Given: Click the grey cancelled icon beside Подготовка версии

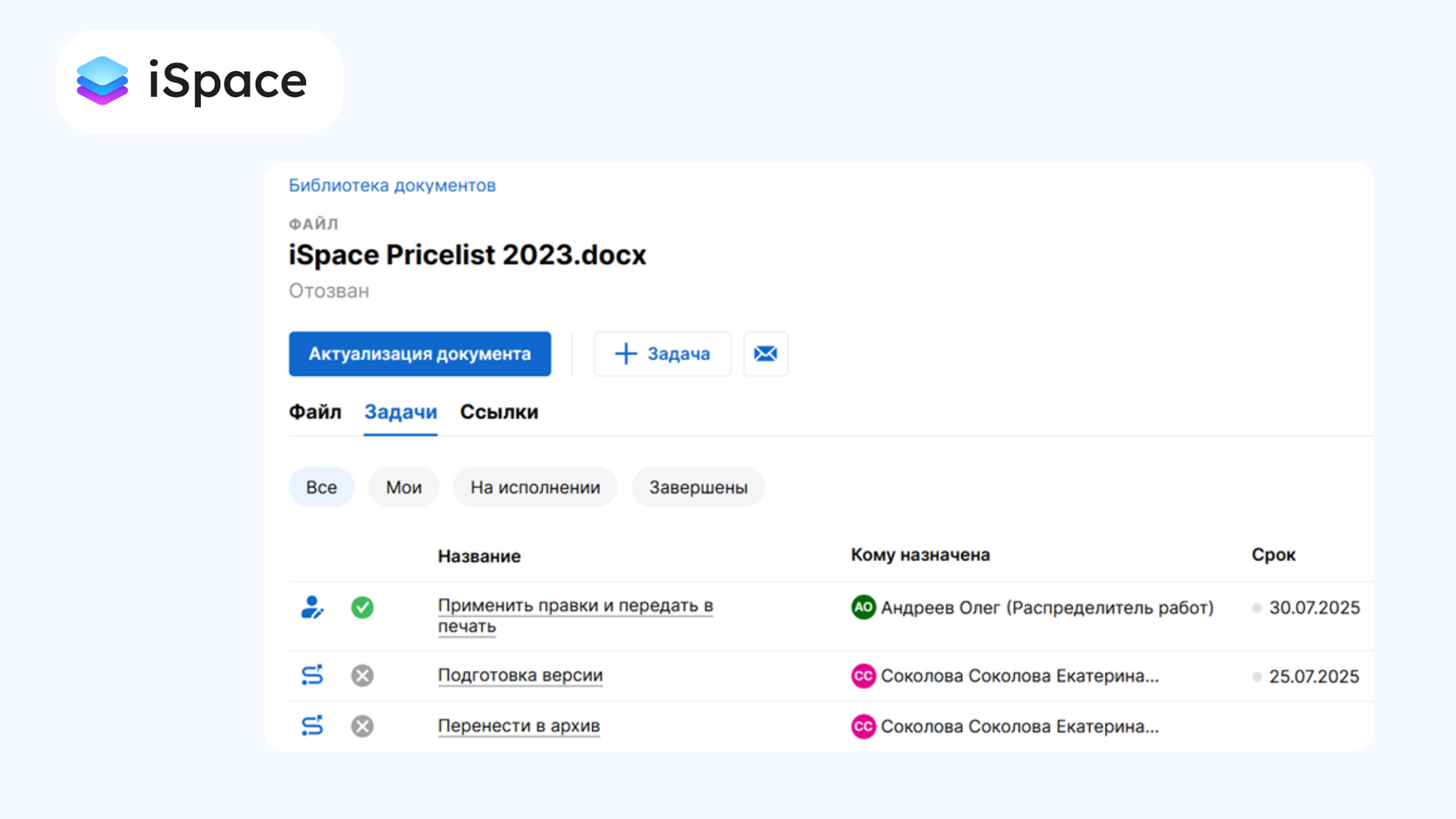Looking at the screenshot, I should 362,675.
